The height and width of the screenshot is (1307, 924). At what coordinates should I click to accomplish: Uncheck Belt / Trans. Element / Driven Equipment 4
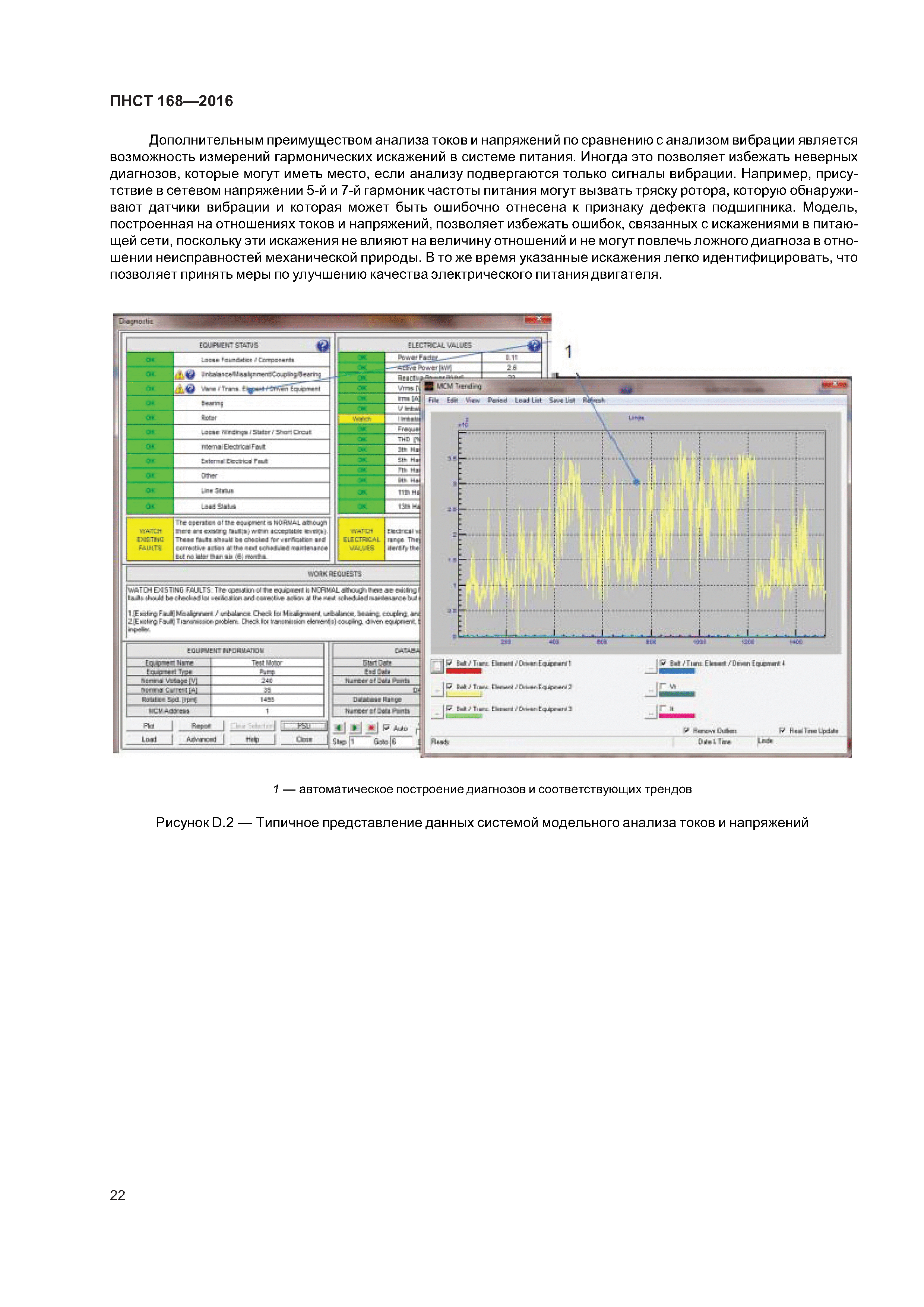tap(663, 662)
